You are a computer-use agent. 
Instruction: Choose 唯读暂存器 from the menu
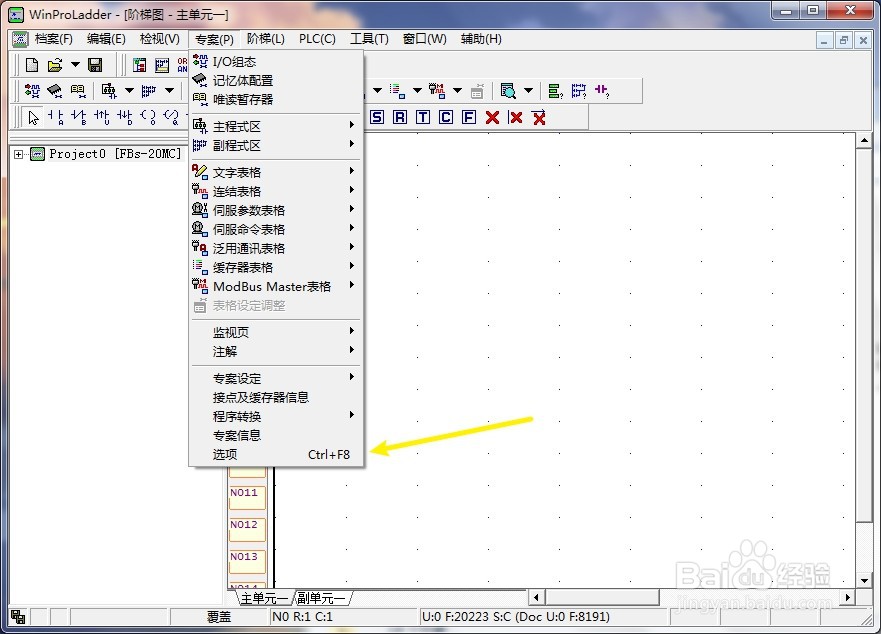[276, 99]
